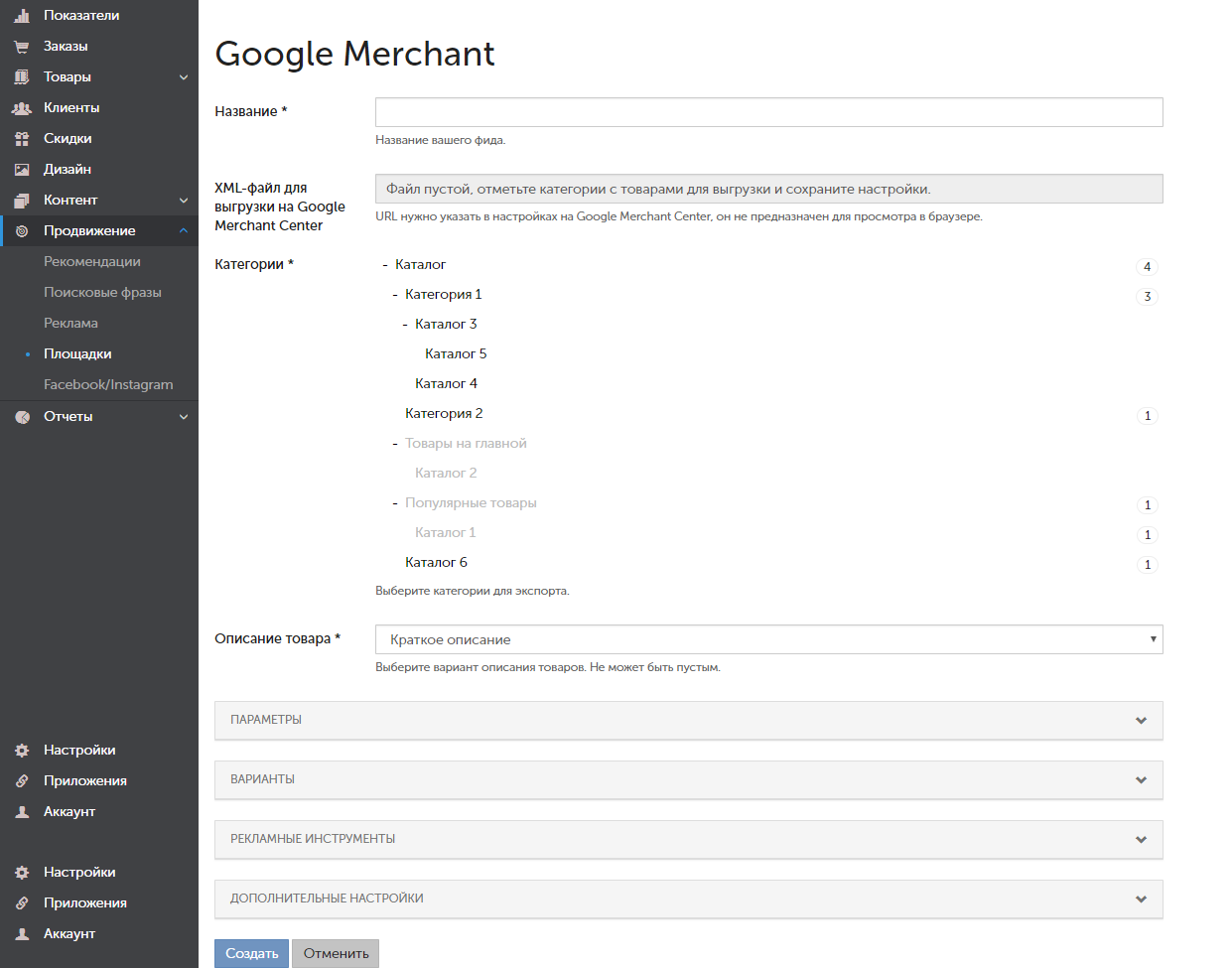The width and height of the screenshot is (1232, 968).
Task: Click count badge 1 beside Категория 2
Action: click(x=1147, y=415)
